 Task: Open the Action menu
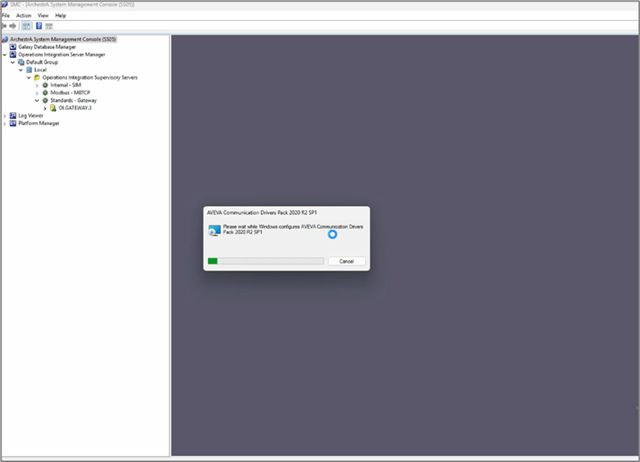tap(24, 16)
